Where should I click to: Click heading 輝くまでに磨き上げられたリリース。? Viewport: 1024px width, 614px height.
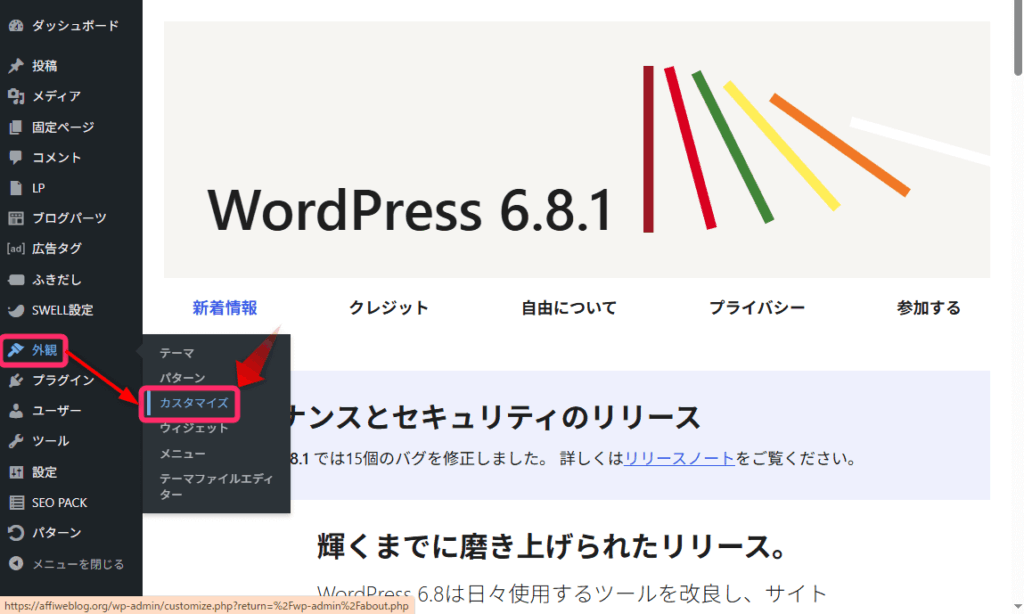pyautogui.click(x=552, y=547)
